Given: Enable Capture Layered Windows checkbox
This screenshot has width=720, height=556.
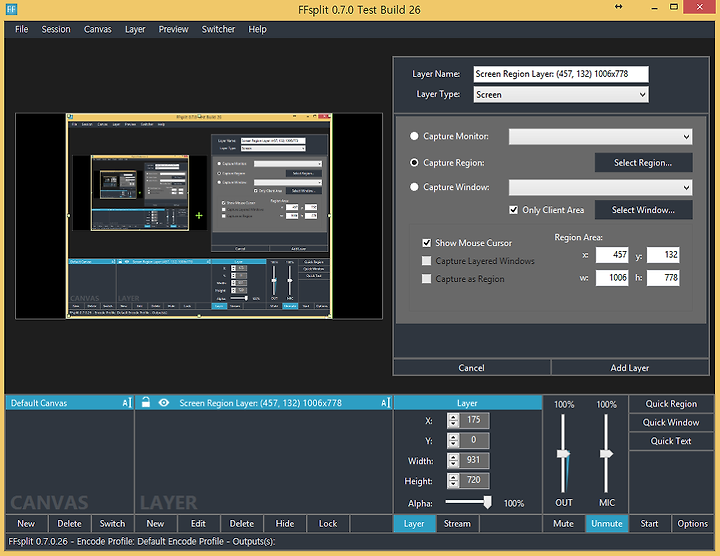Looking at the screenshot, I should (427, 261).
